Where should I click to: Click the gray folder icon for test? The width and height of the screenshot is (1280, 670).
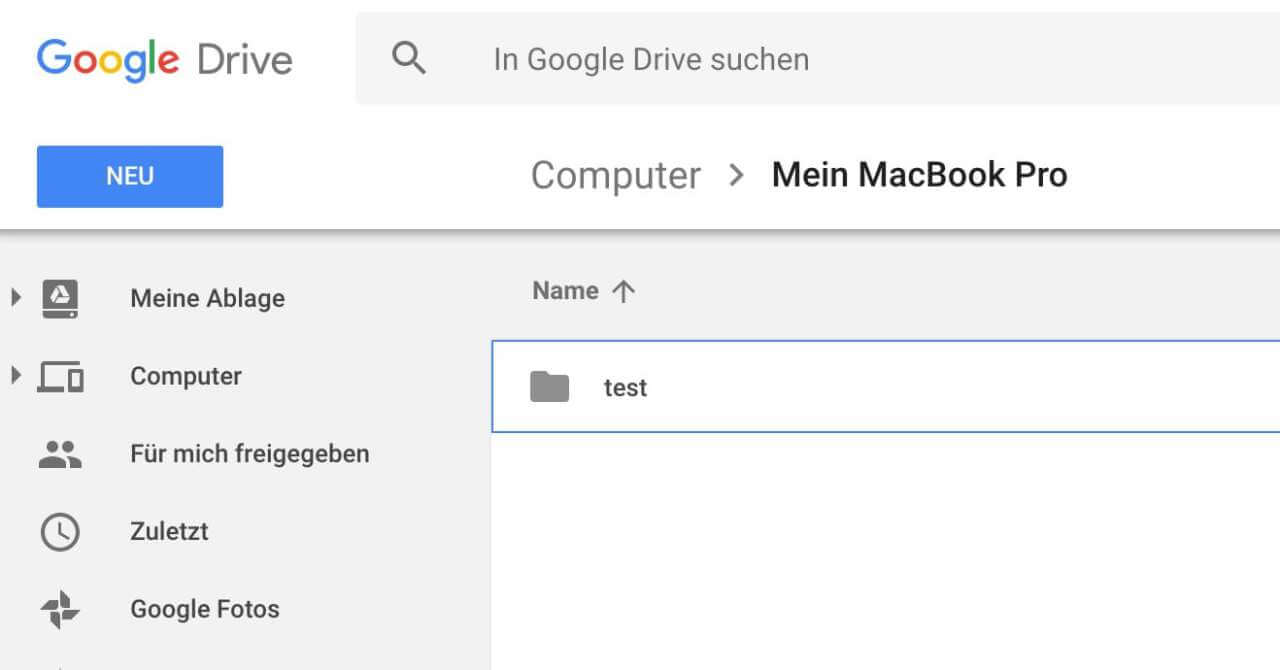click(x=549, y=387)
